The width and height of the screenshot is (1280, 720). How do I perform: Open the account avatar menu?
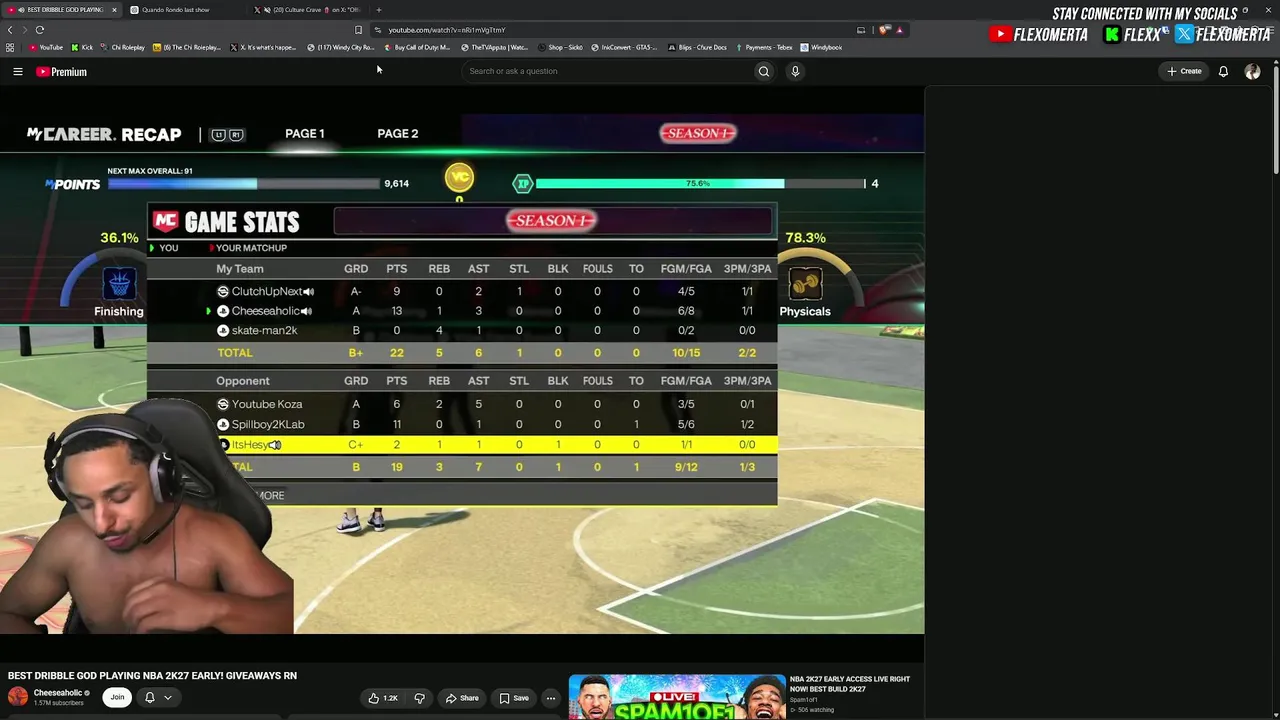pyautogui.click(x=1252, y=72)
